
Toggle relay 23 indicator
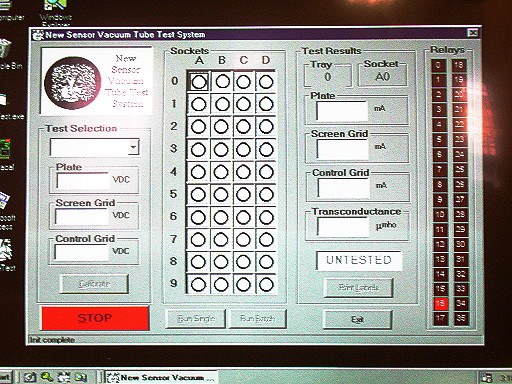460,140
